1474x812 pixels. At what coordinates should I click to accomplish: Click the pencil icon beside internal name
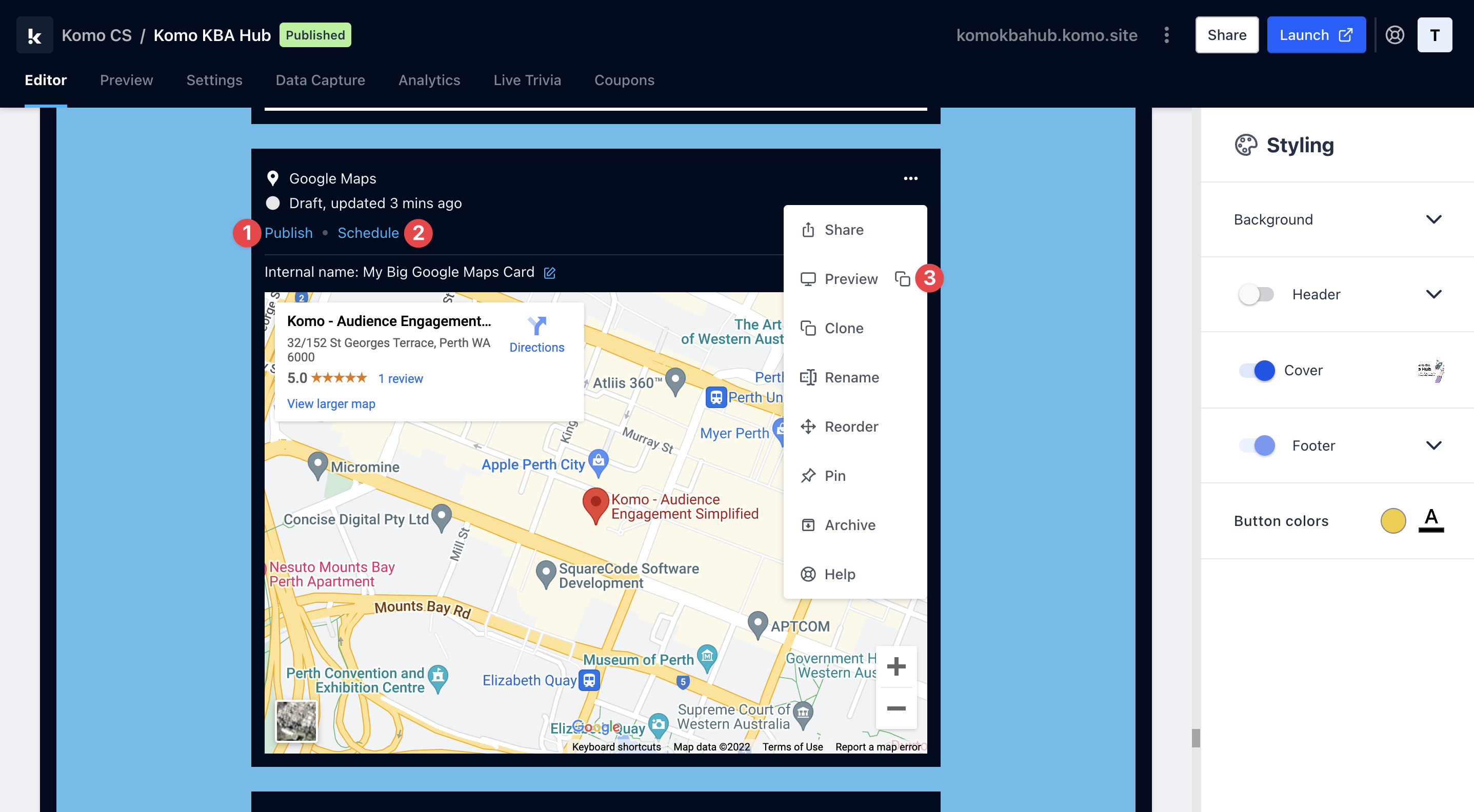(x=549, y=273)
